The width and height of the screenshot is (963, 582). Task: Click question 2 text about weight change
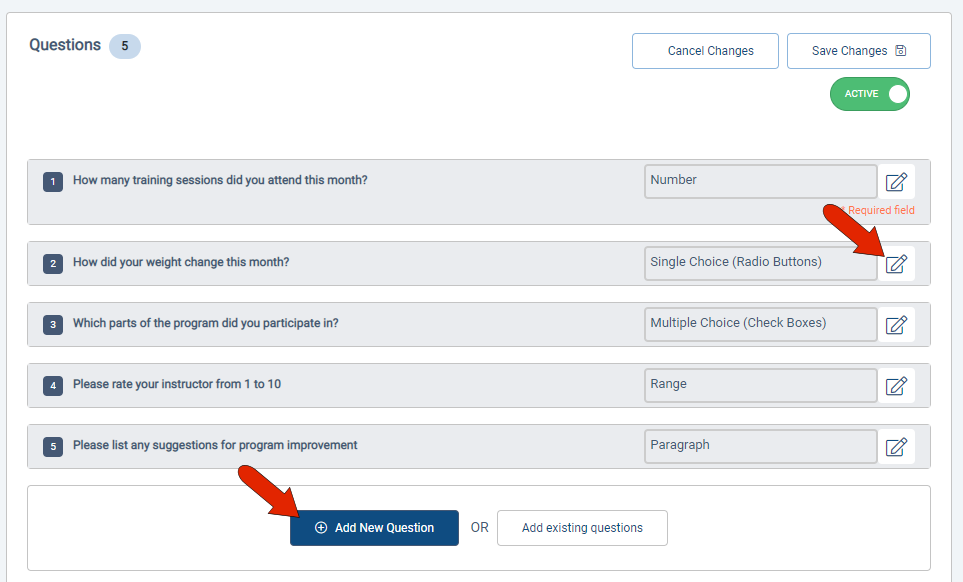pos(181,263)
